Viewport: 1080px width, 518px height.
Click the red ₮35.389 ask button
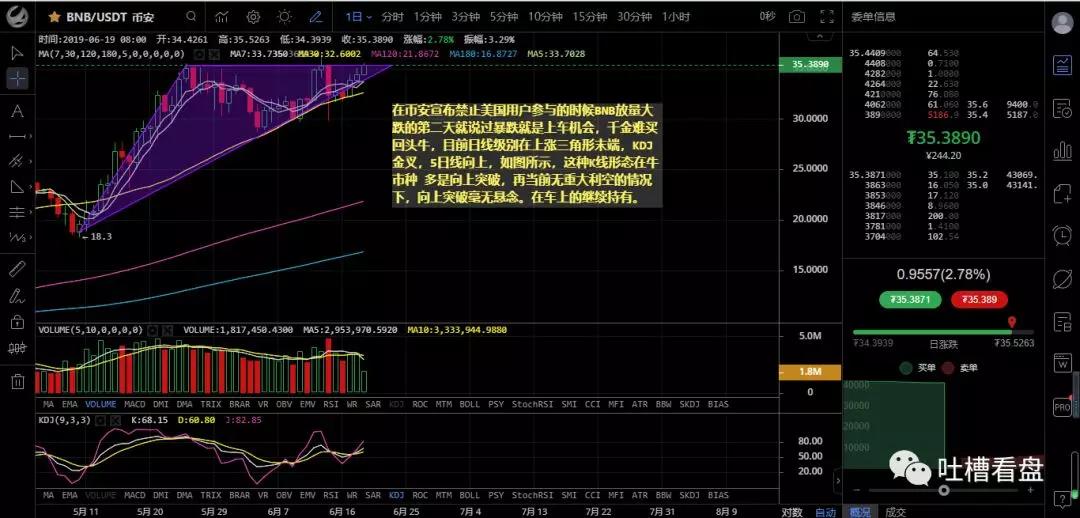(x=979, y=300)
